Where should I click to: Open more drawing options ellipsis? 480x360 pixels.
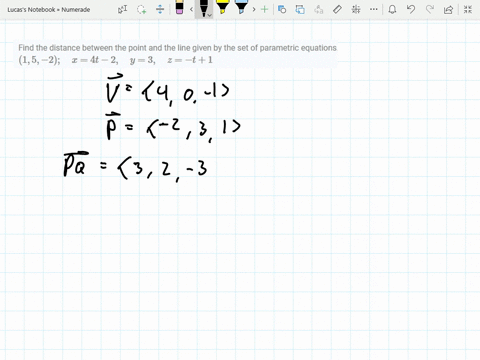pyautogui.click(x=374, y=9)
